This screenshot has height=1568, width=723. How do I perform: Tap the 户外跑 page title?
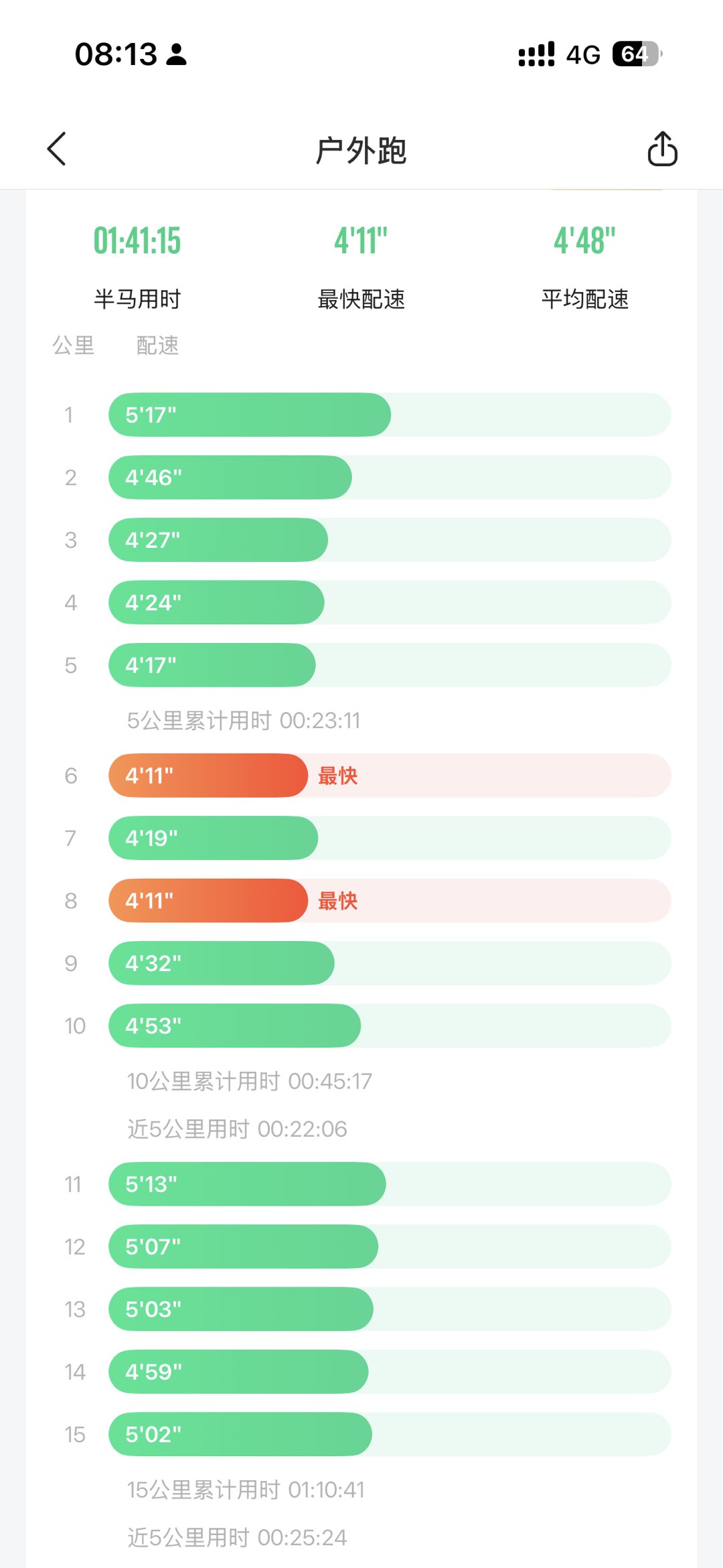point(361,150)
